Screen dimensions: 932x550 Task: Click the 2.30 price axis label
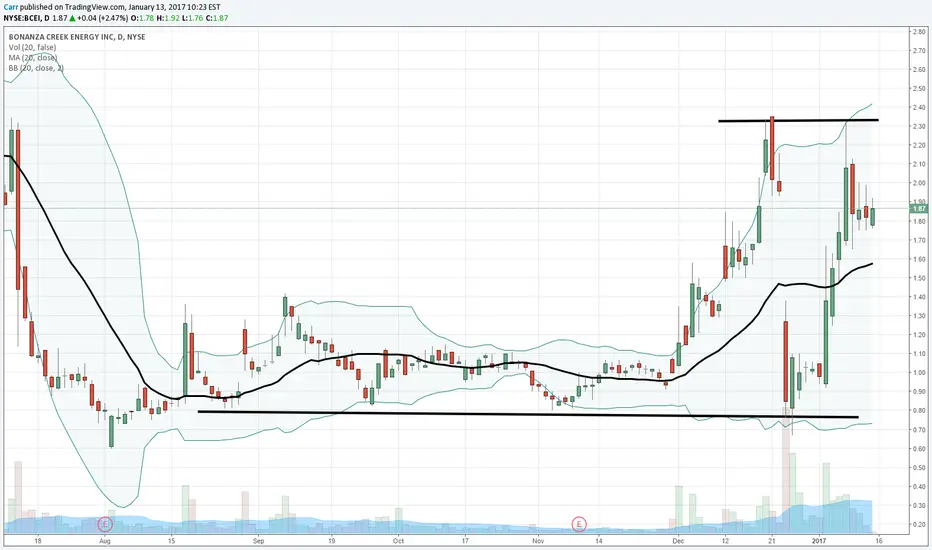coord(919,126)
